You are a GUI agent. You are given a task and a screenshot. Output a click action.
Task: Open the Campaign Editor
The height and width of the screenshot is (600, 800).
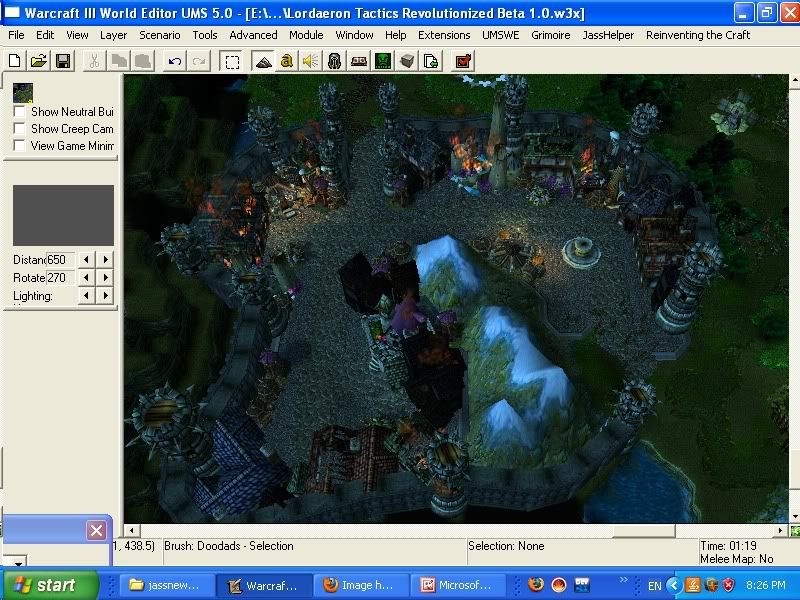pos(359,61)
